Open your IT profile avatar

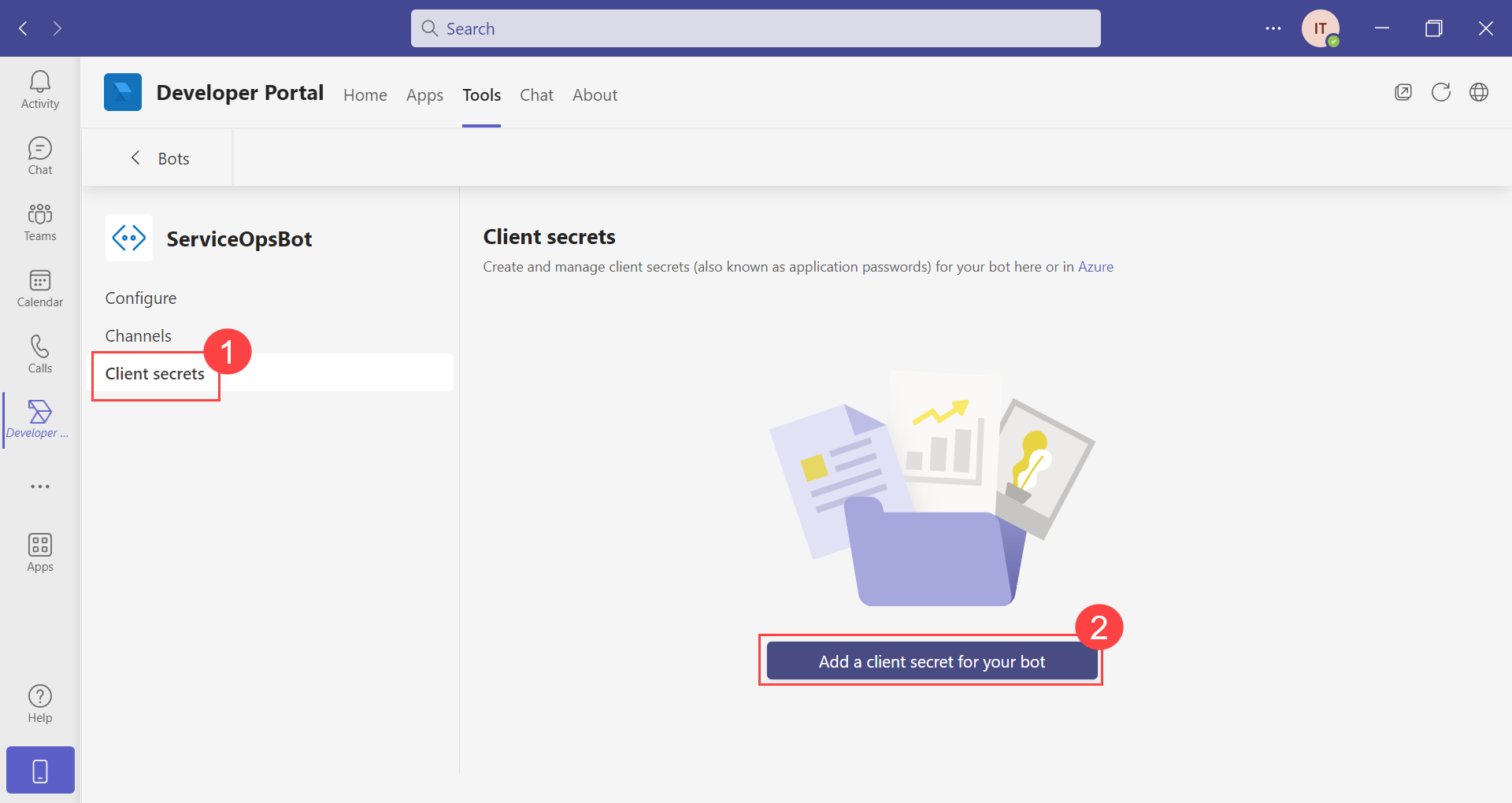click(1321, 28)
